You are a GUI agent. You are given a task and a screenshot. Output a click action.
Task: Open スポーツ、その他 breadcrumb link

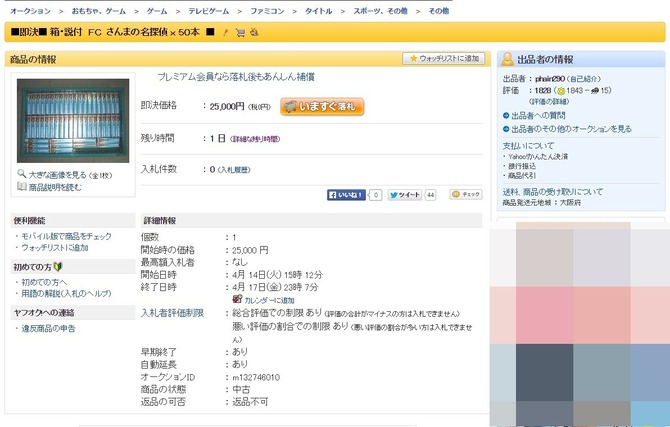[x=380, y=11]
